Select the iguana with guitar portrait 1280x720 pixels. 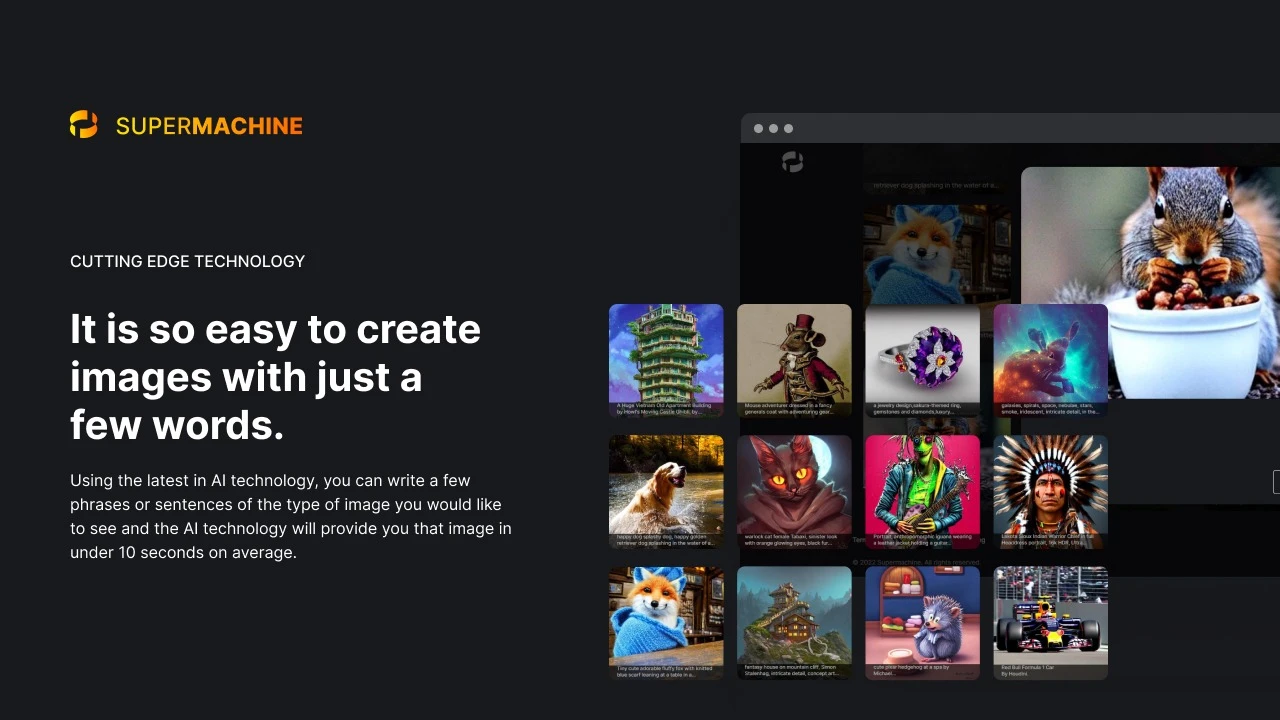click(x=922, y=491)
